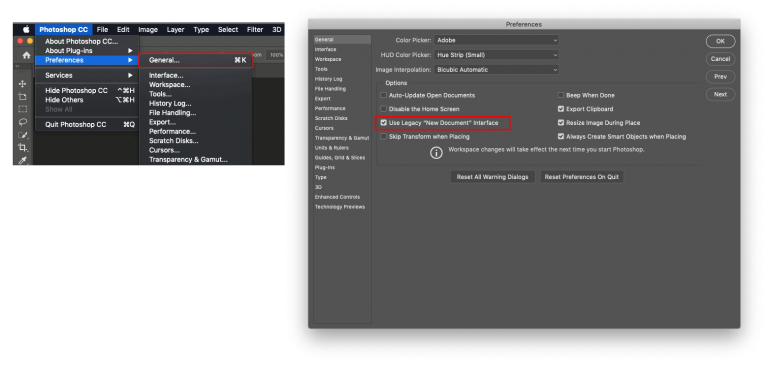
Task: Enable Skip Transform when Placing
Action: click(384, 137)
